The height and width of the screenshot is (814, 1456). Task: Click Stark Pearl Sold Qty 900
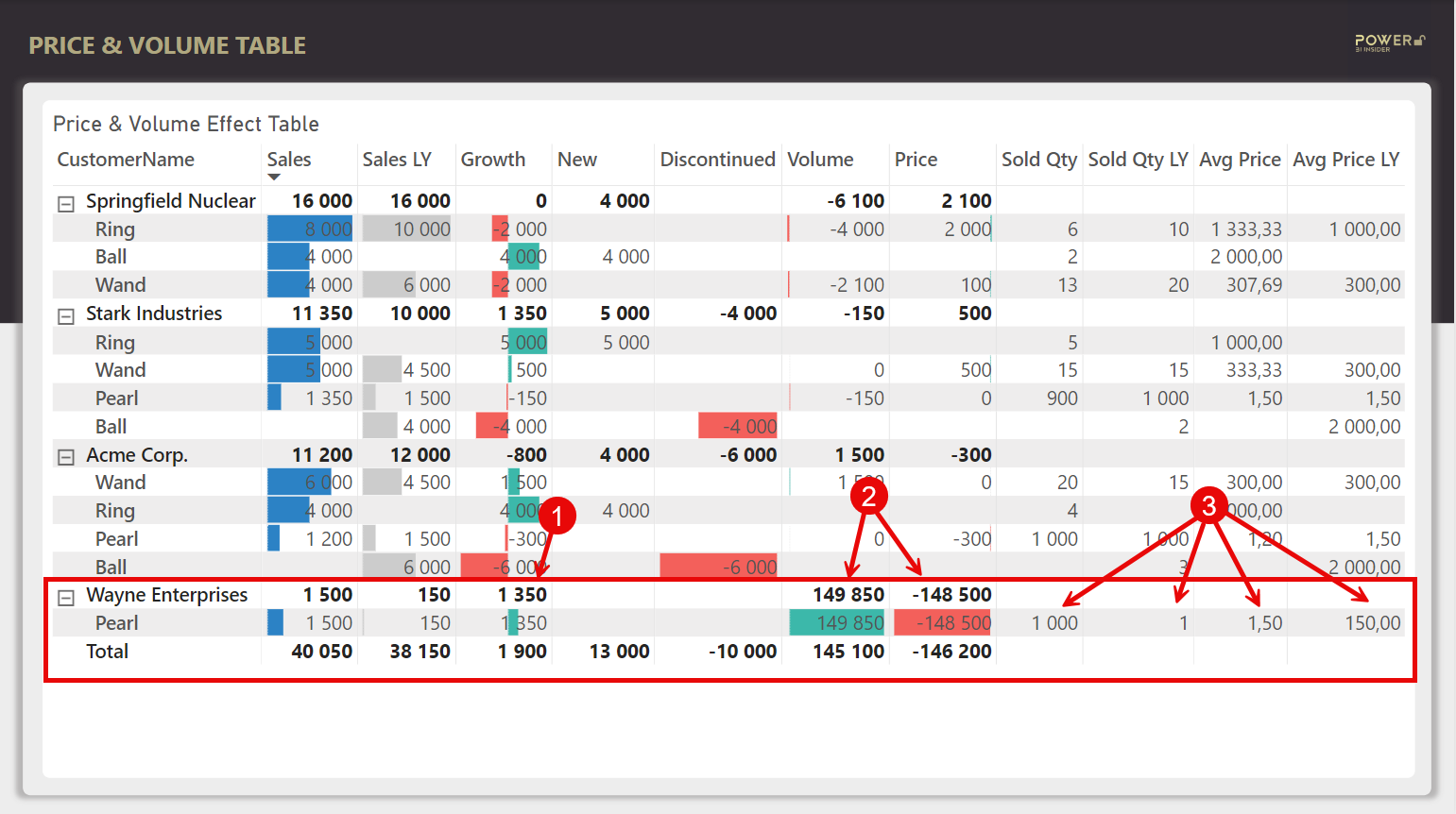point(1062,399)
